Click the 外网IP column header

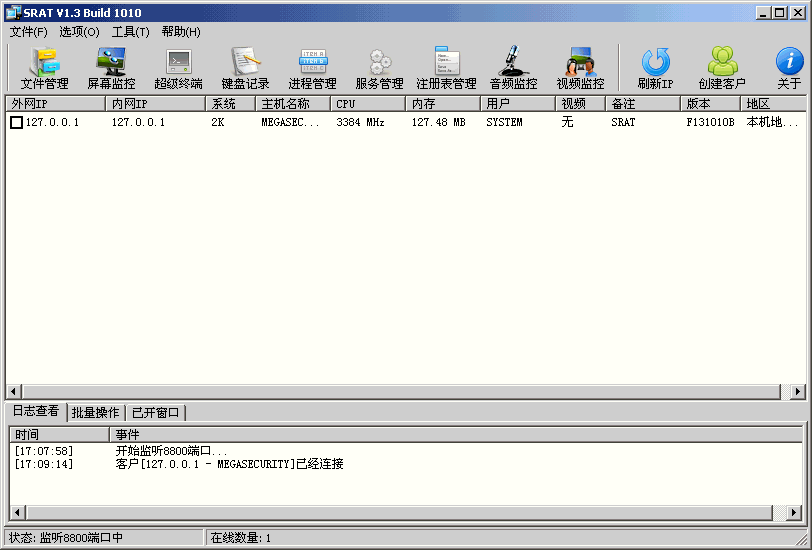click(x=55, y=104)
